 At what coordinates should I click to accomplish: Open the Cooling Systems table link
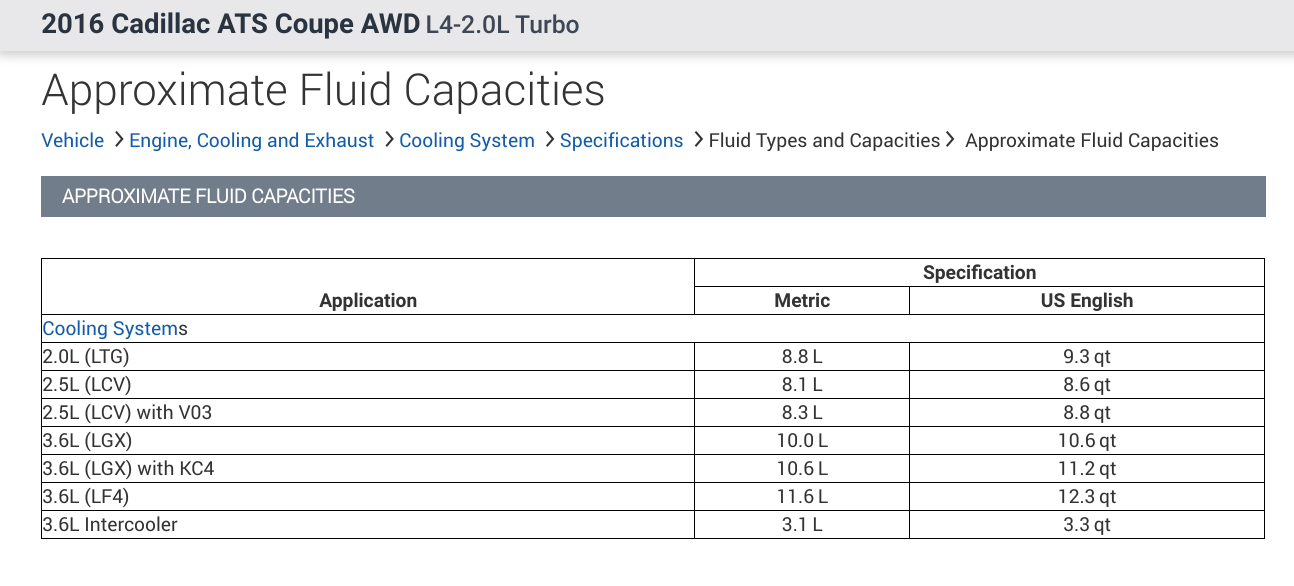[110, 328]
